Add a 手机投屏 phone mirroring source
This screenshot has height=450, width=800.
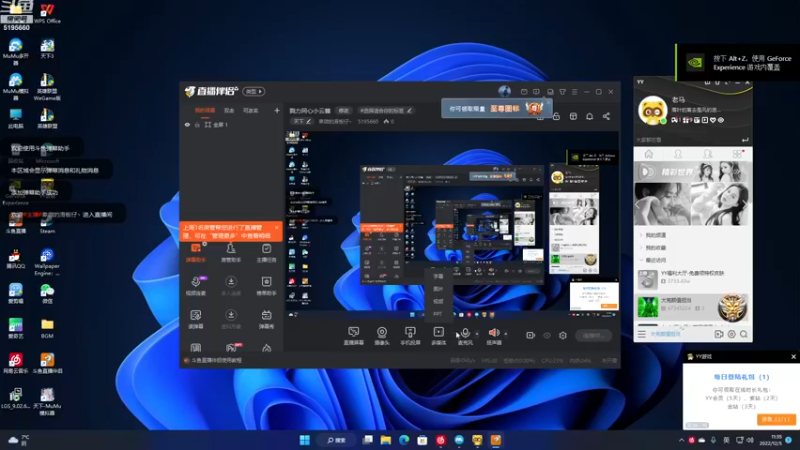pos(410,336)
